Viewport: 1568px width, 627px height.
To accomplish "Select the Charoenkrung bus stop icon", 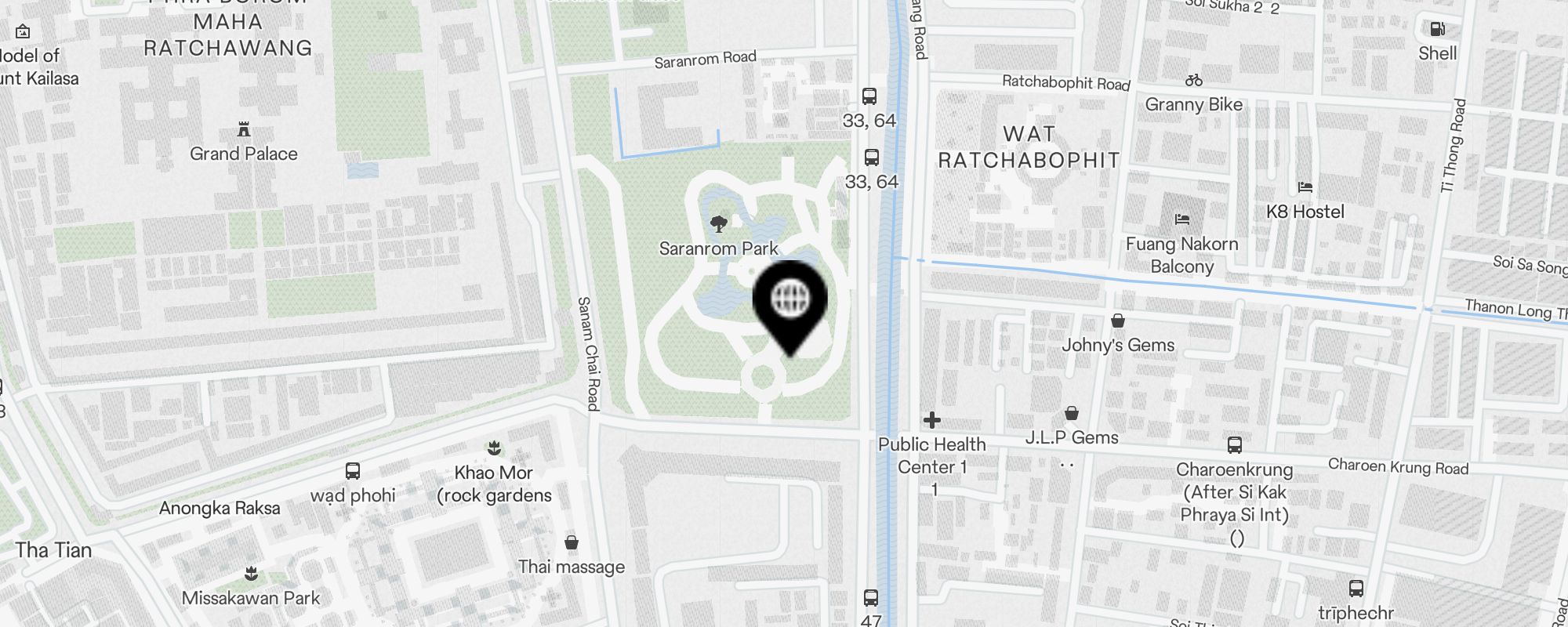I will click(x=1235, y=445).
